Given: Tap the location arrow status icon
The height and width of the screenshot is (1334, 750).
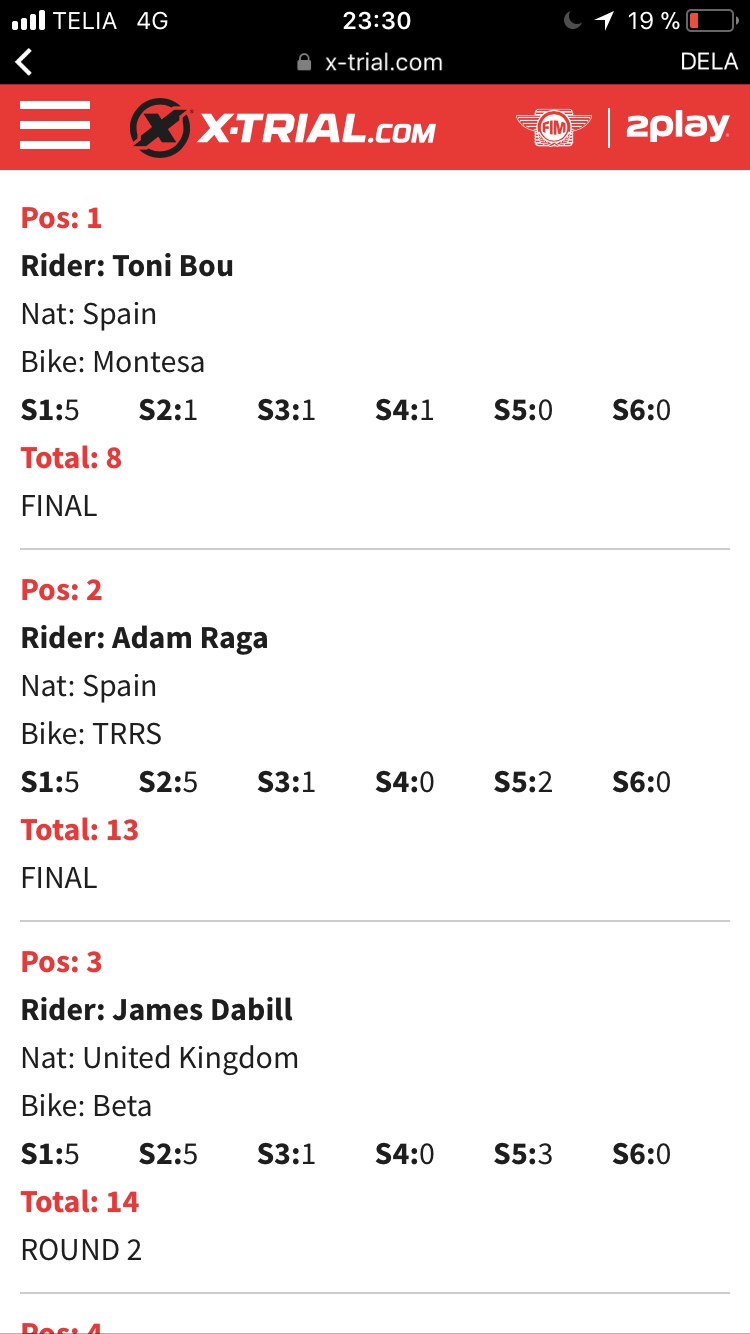Looking at the screenshot, I should (x=605, y=20).
